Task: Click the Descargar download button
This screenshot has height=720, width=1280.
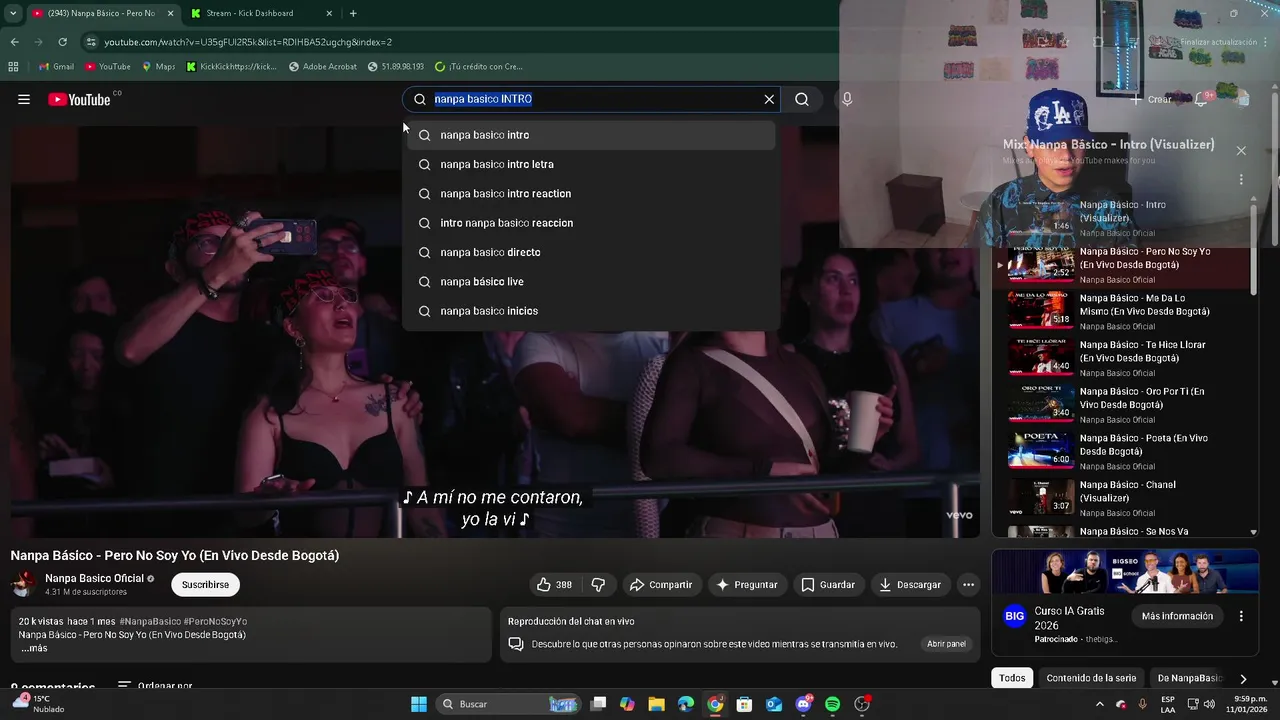Action: pos(910,585)
